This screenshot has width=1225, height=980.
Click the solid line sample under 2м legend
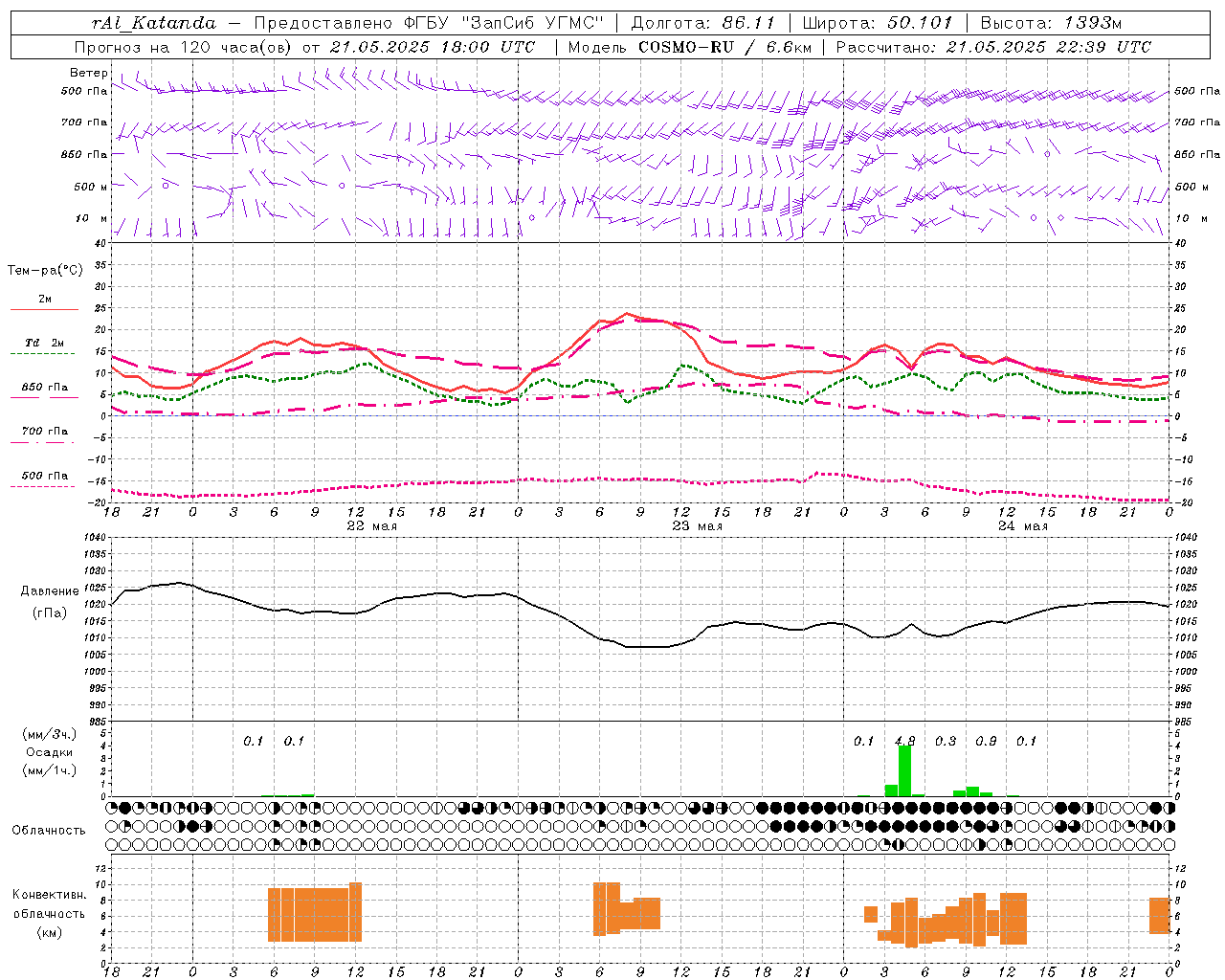44,309
